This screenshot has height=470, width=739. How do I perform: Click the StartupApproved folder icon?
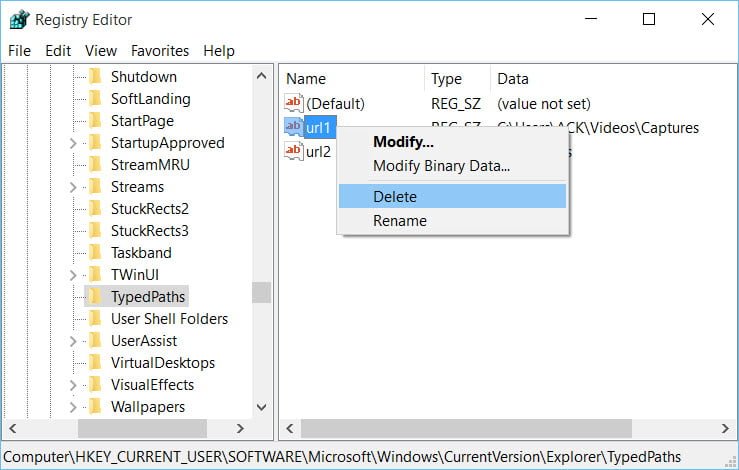tap(95, 142)
